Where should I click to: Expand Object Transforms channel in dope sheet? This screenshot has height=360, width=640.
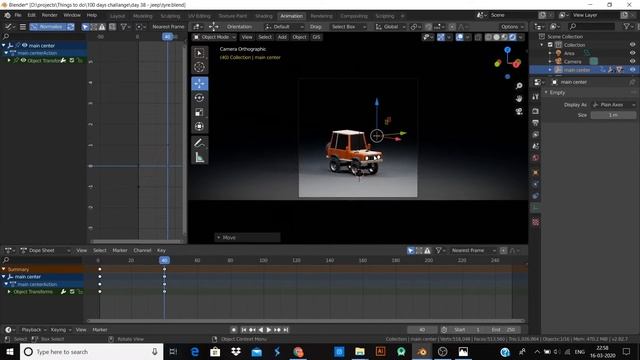click(9, 292)
